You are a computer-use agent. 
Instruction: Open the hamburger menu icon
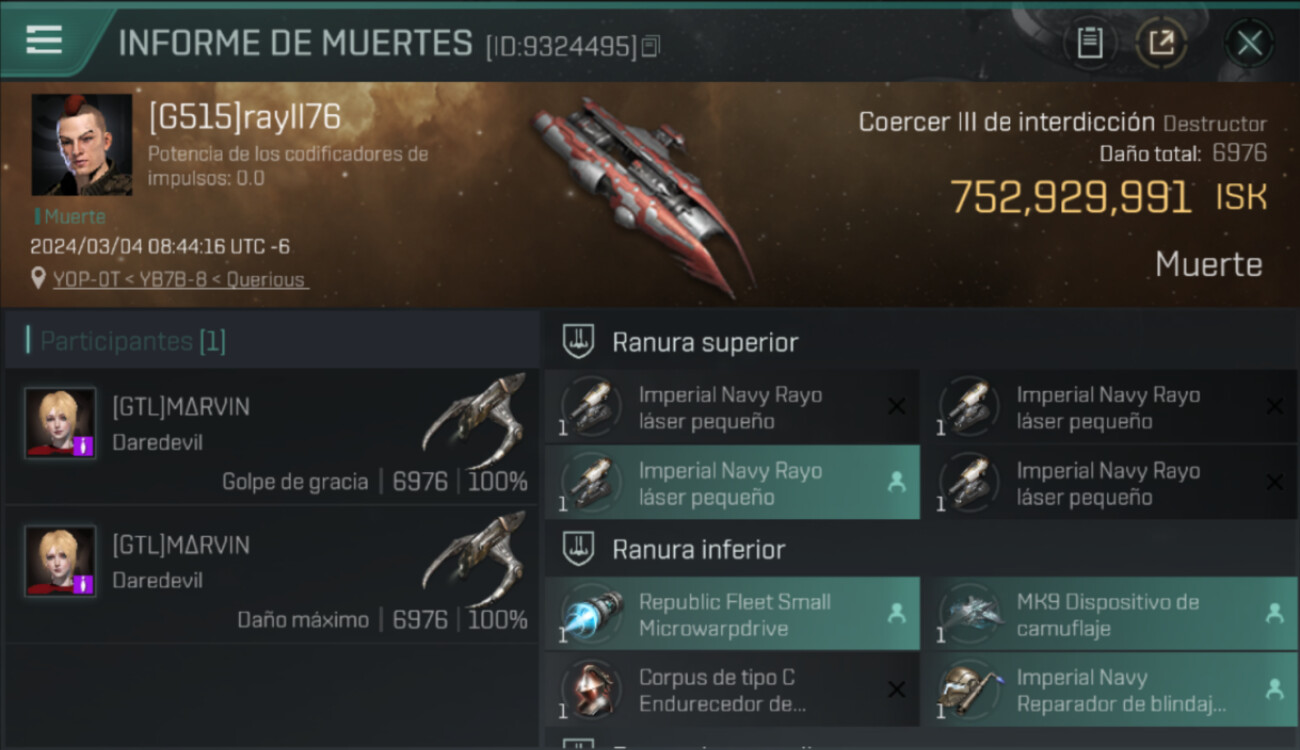click(44, 40)
